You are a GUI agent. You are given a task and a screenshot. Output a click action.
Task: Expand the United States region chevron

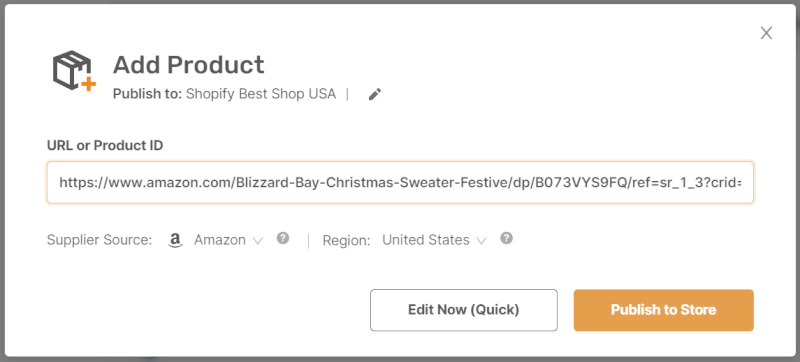coord(481,241)
